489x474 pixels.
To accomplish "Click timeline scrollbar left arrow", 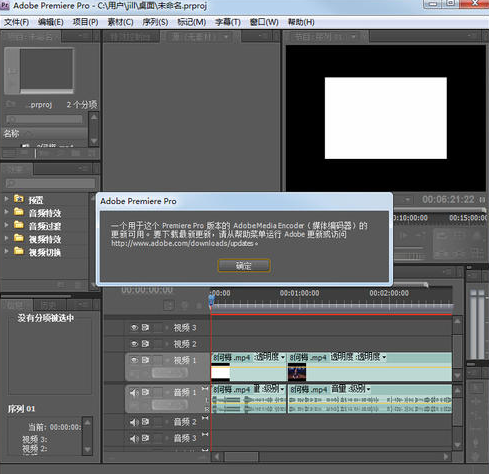I will click(217, 456).
